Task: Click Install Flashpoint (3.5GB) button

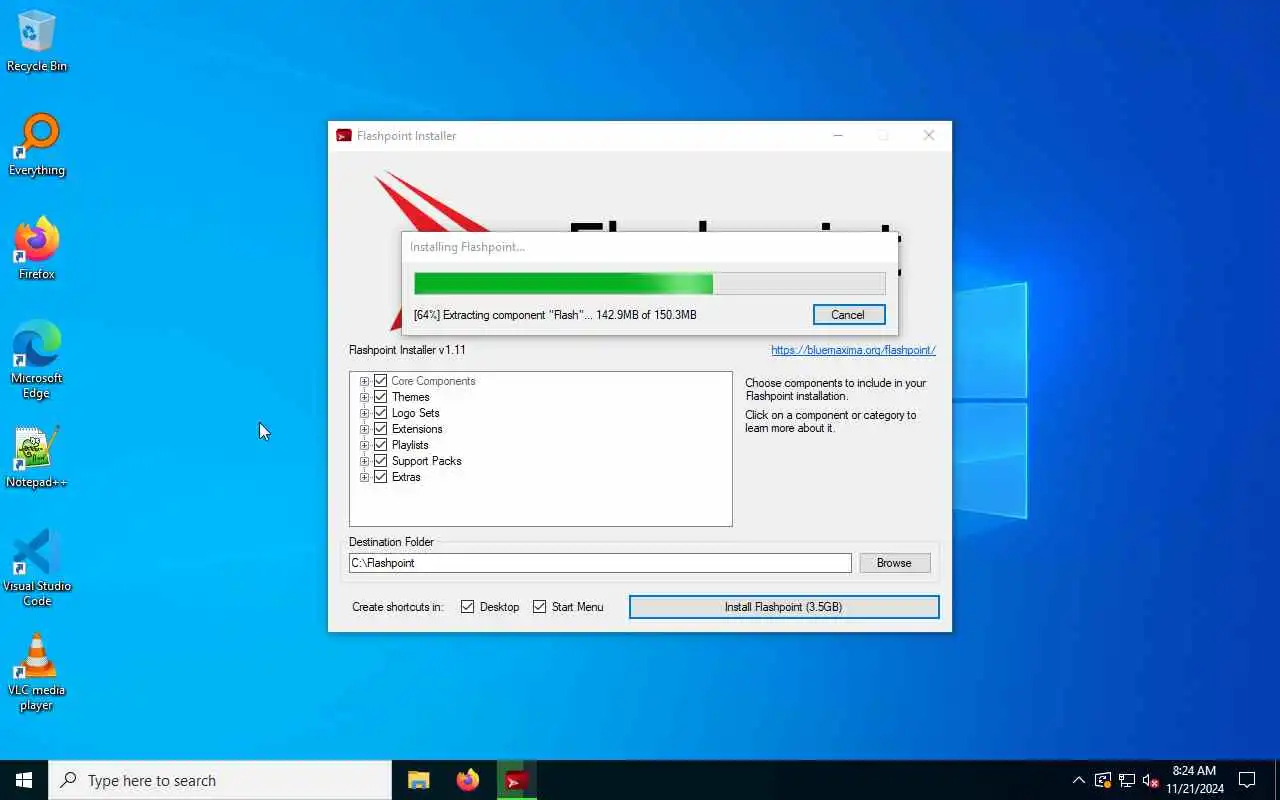Action: pos(784,607)
